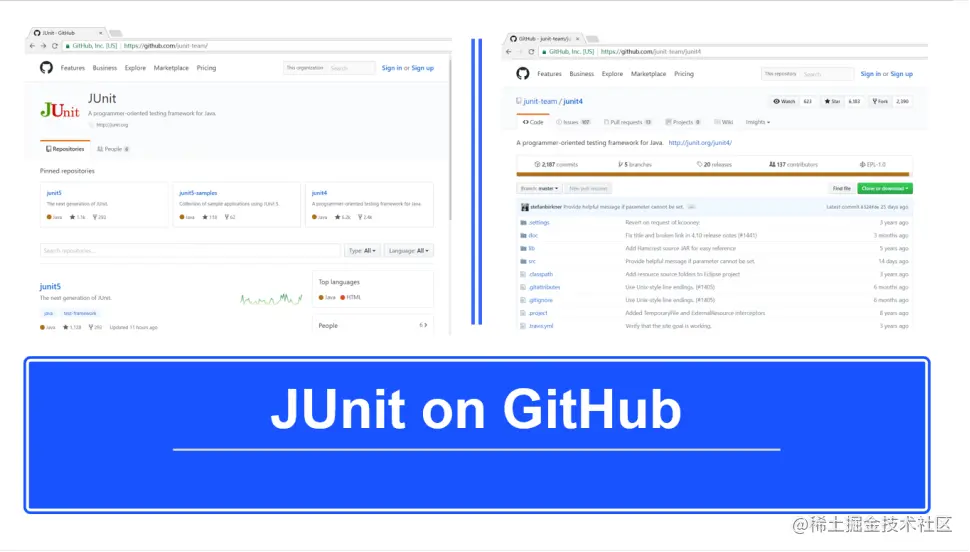
Task: Click Sign in link in left window
Action: point(392,68)
